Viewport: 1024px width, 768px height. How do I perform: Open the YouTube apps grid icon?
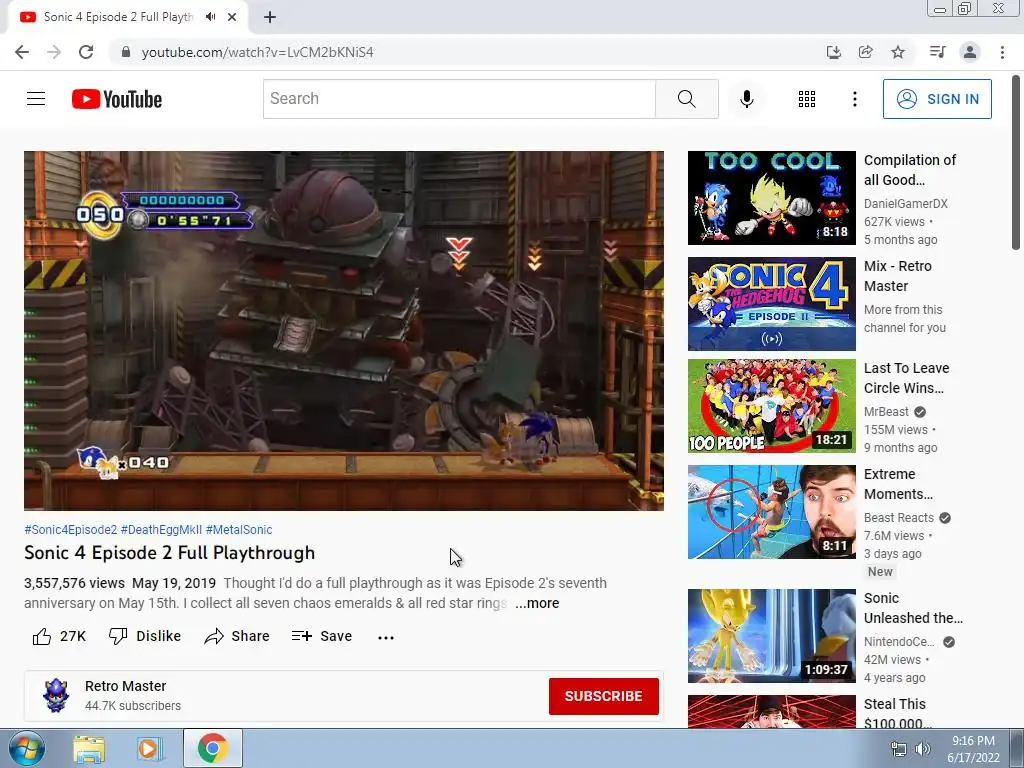tap(807, 99)
